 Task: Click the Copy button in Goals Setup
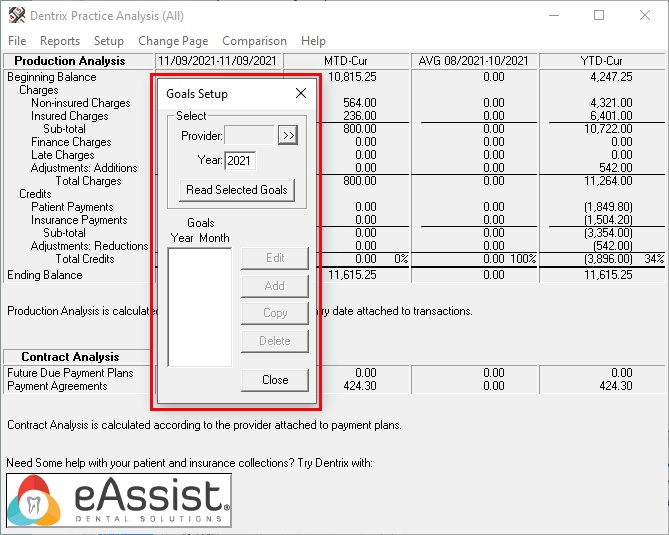(275, 313)
